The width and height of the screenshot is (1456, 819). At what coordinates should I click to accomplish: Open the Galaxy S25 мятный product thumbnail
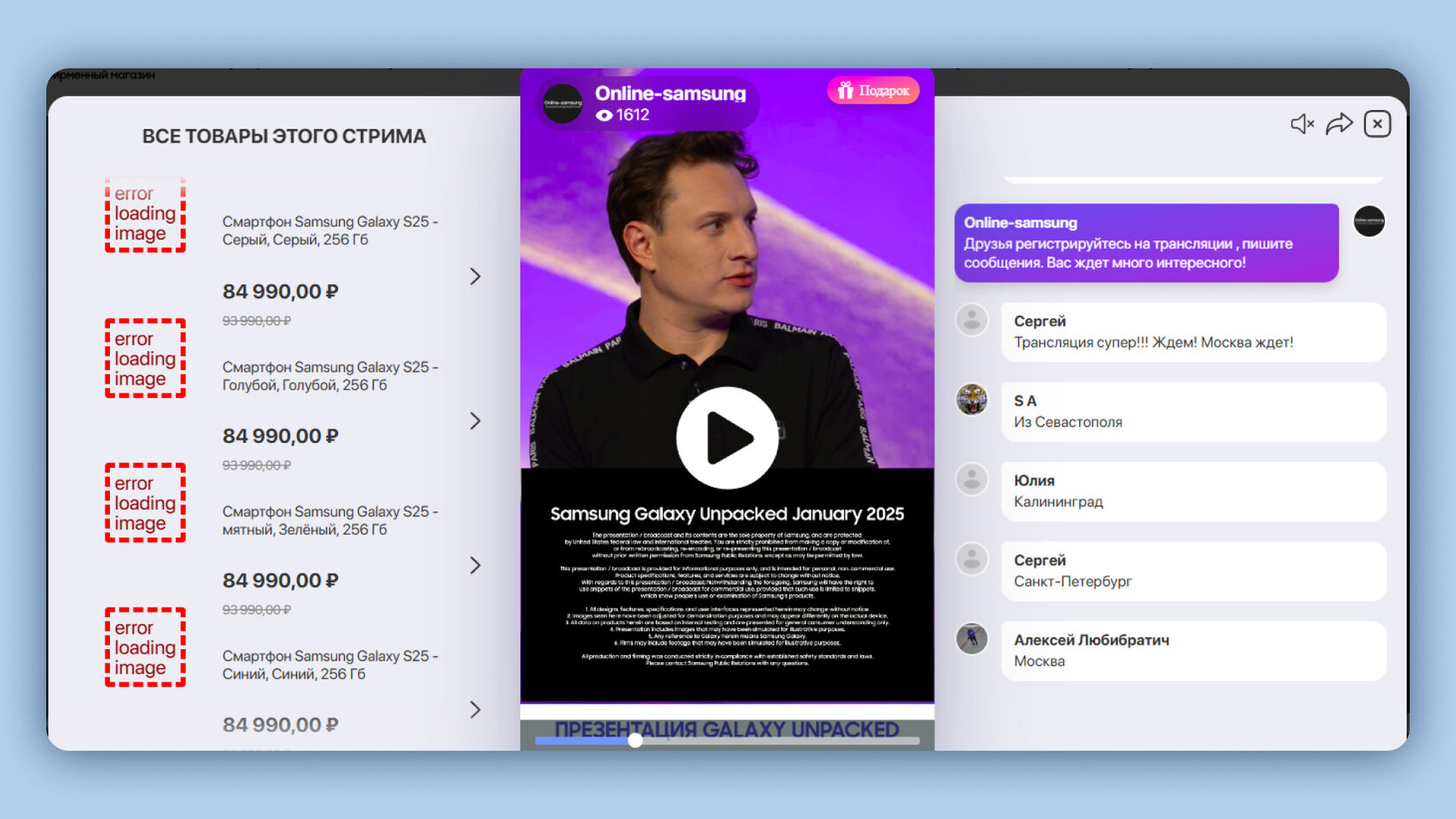coord(146,503)
